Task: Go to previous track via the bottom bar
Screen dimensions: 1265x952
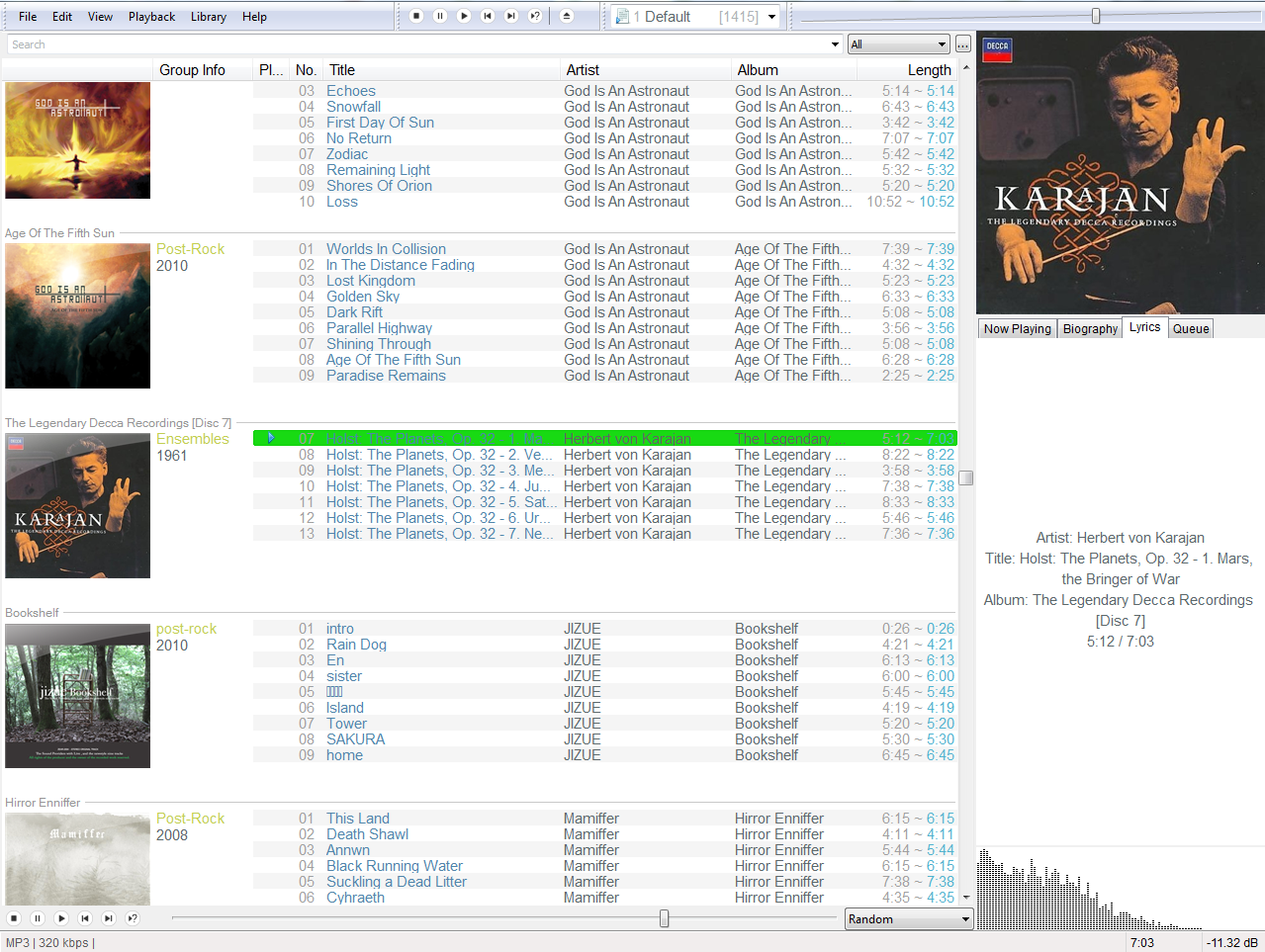Action: coord(85,918)
